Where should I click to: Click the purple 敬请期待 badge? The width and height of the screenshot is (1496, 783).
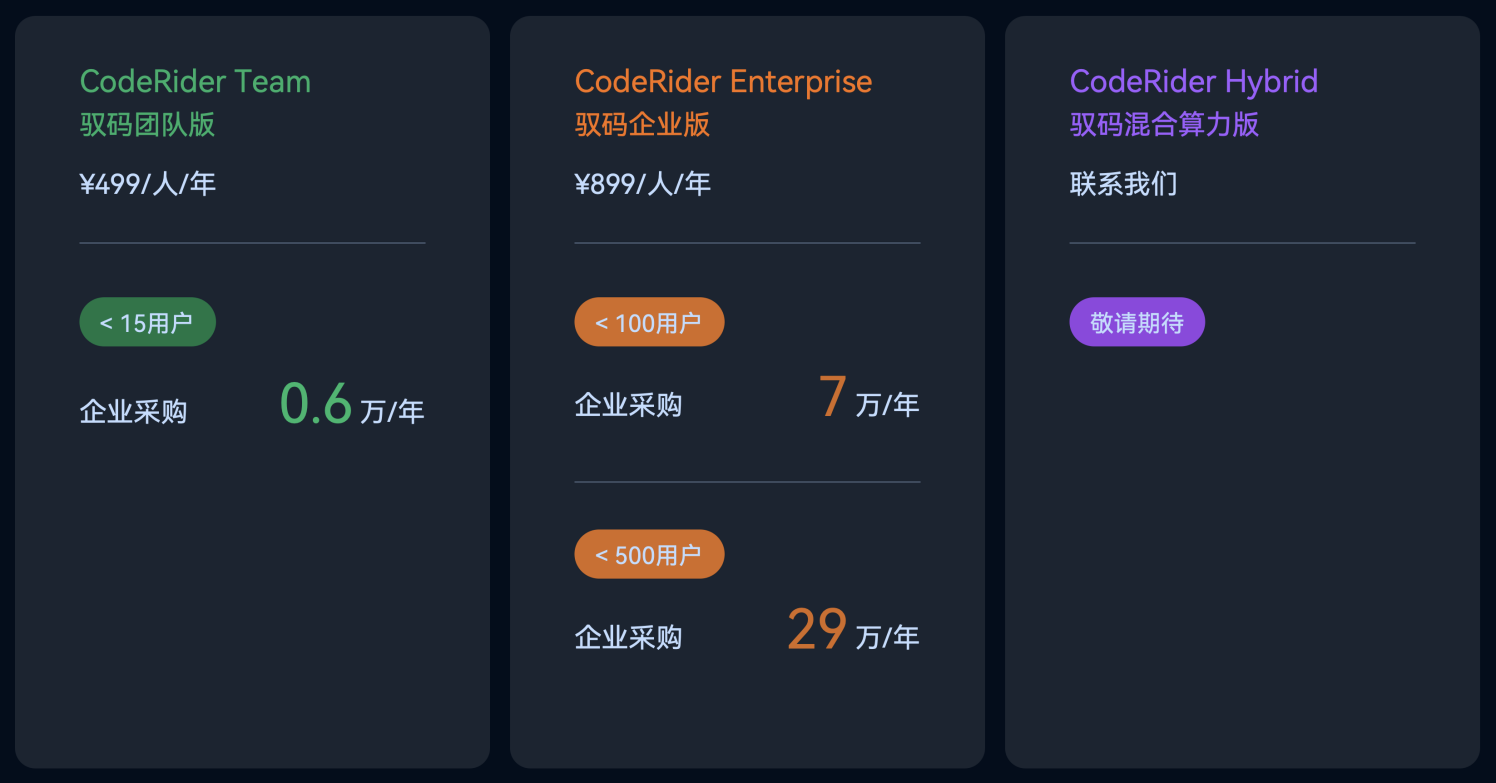coord(1137,322)
